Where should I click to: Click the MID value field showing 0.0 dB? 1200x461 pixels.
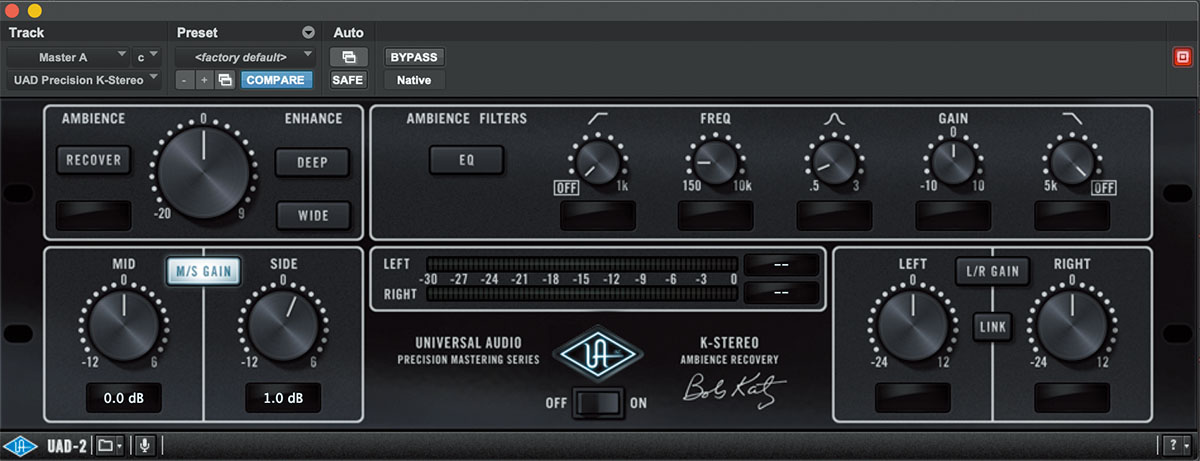(x=122, y=398)
